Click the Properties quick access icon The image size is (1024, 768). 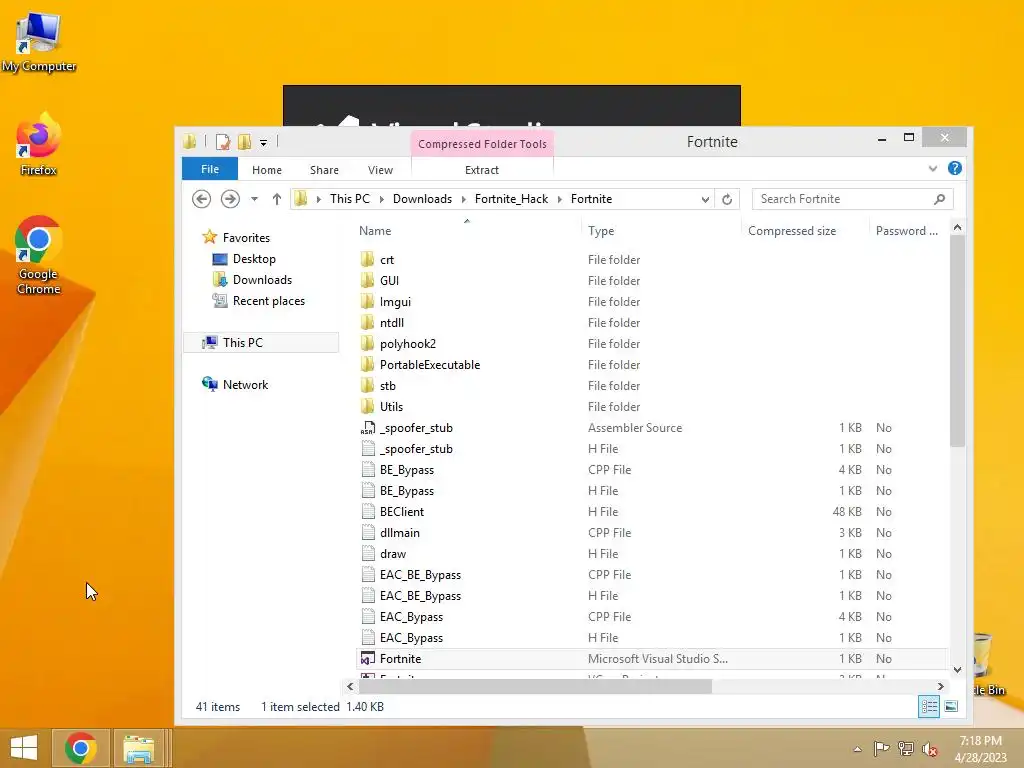(x=223, y=142)
